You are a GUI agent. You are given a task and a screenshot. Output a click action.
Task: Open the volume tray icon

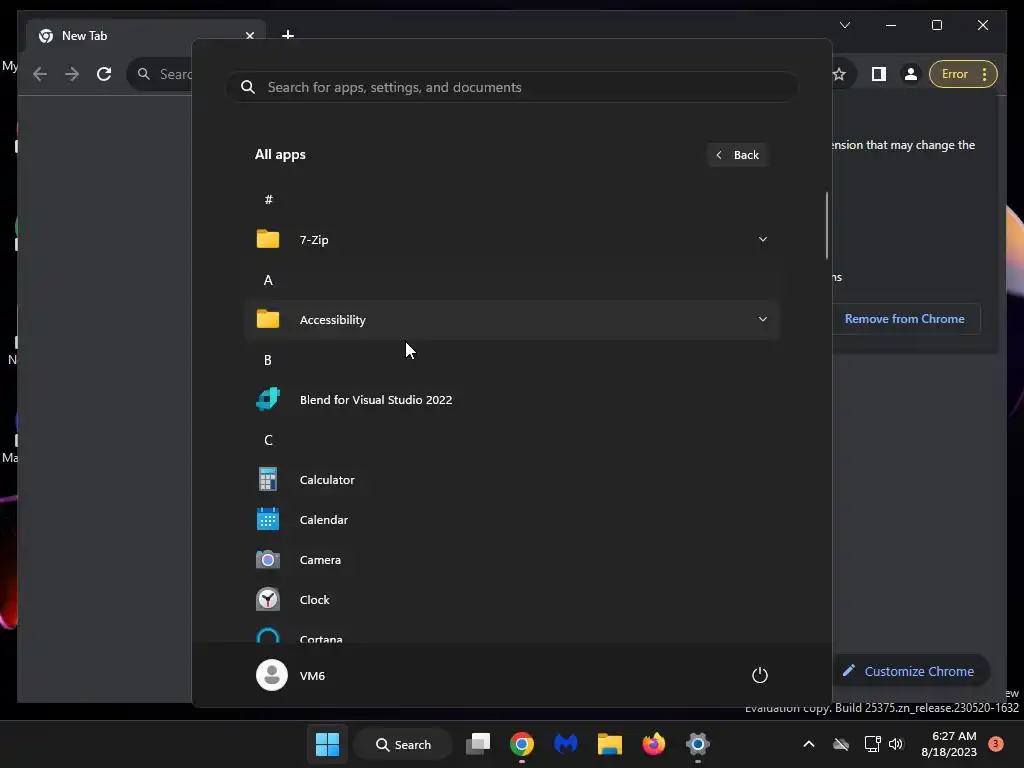pyautogui.click(x=896, y=744)
